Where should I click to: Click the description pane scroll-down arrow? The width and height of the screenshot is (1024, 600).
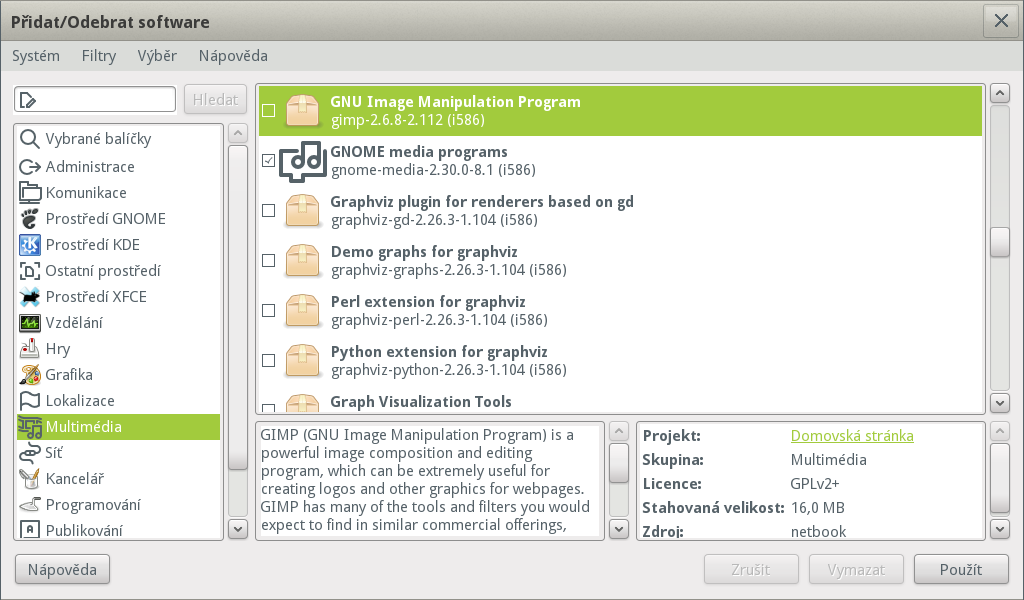point(618,529)
